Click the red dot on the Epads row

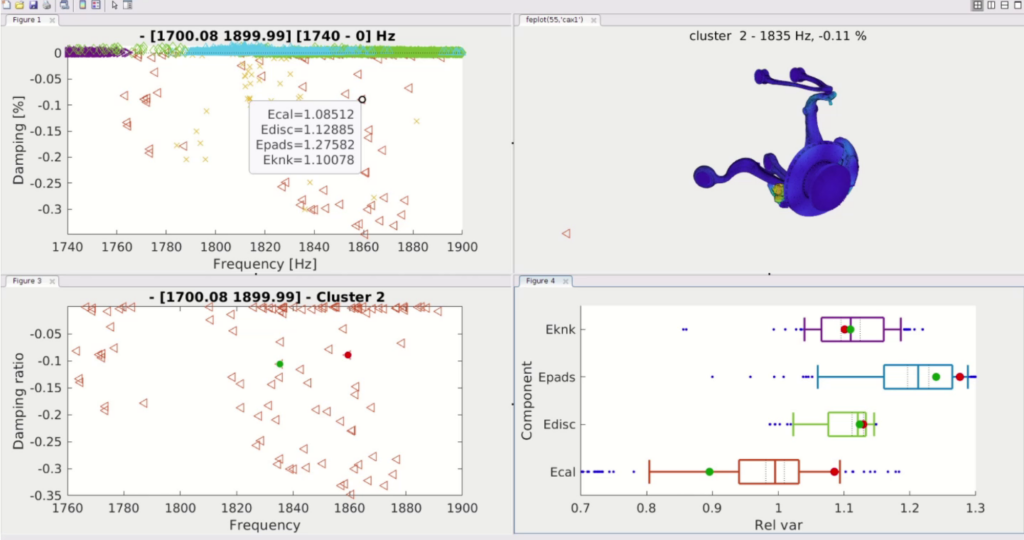coord(959,377)
